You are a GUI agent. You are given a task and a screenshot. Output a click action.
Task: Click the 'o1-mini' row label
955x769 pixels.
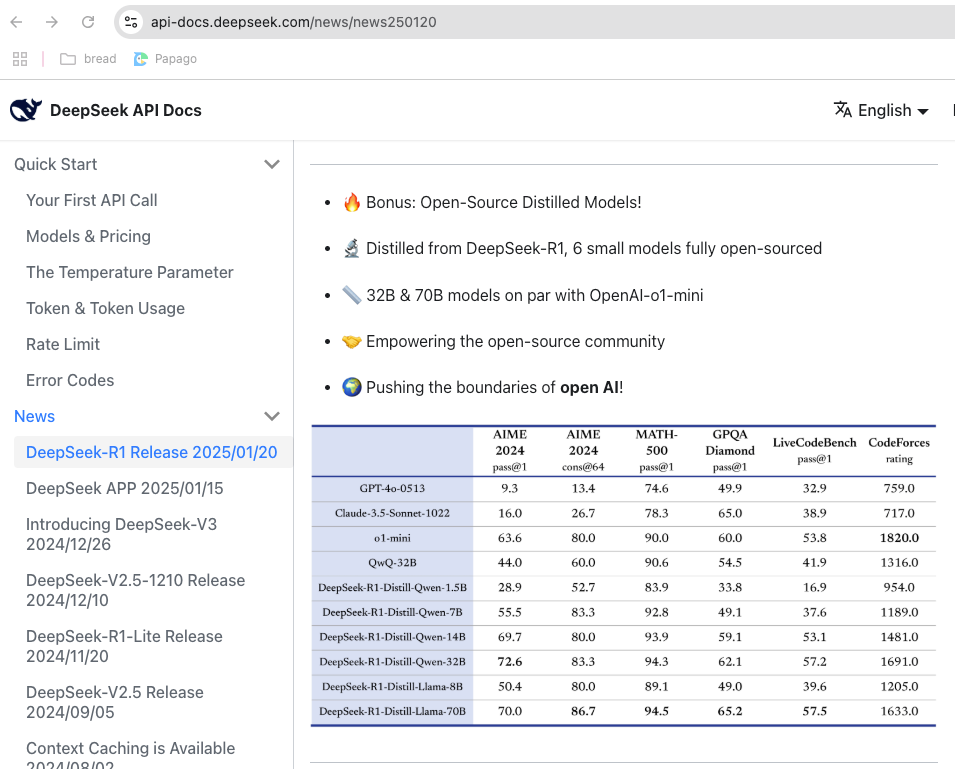click(392, 538)
